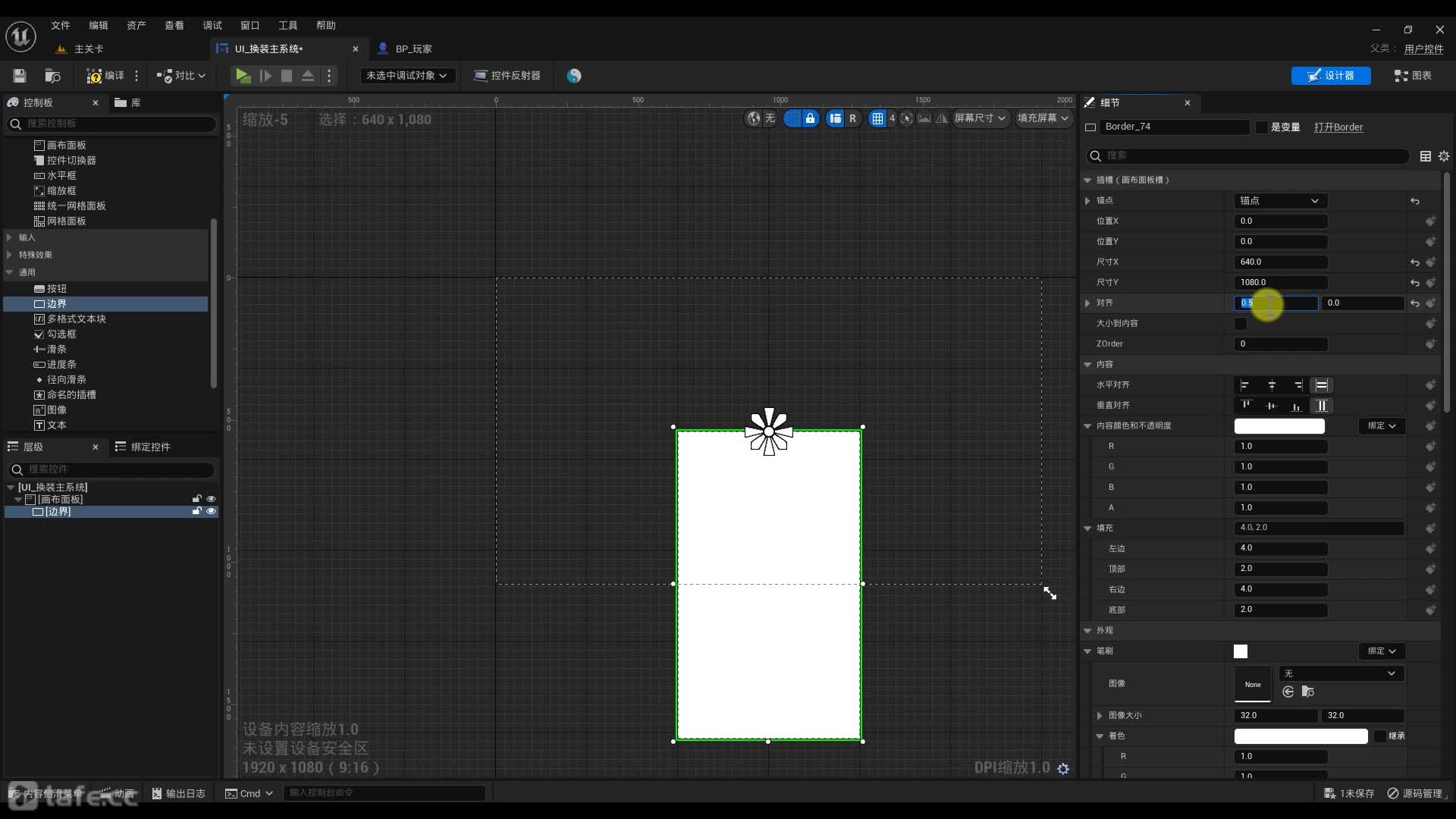1456x819 pixels.
Task: Click the R button in viewport toolbar
Action: point(852,118)
